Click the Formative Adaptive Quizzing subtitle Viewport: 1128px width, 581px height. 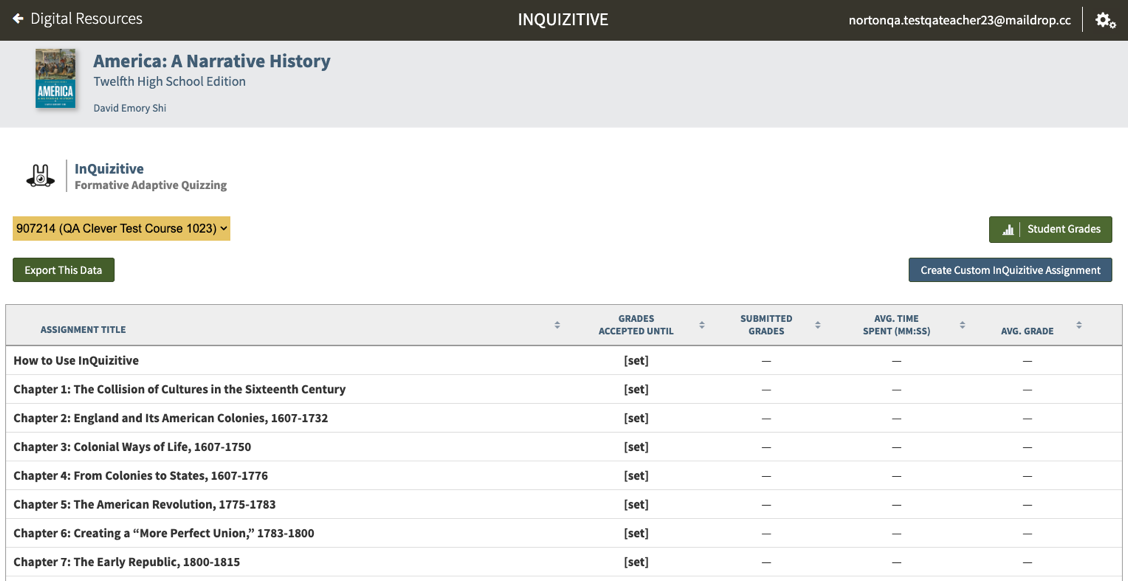click(150, 185)
